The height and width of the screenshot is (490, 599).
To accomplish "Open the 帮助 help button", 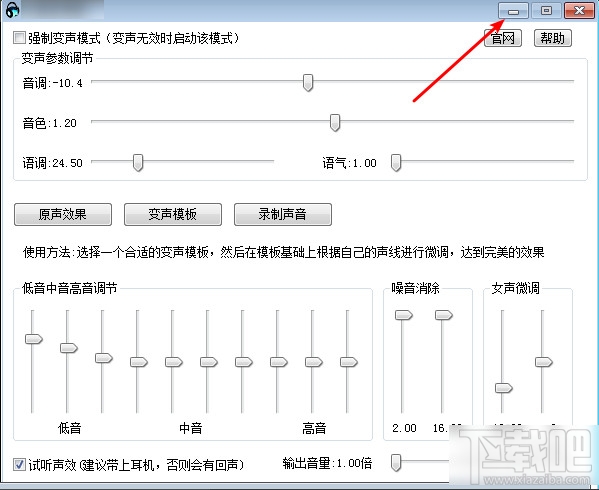I will click(552, 38).
